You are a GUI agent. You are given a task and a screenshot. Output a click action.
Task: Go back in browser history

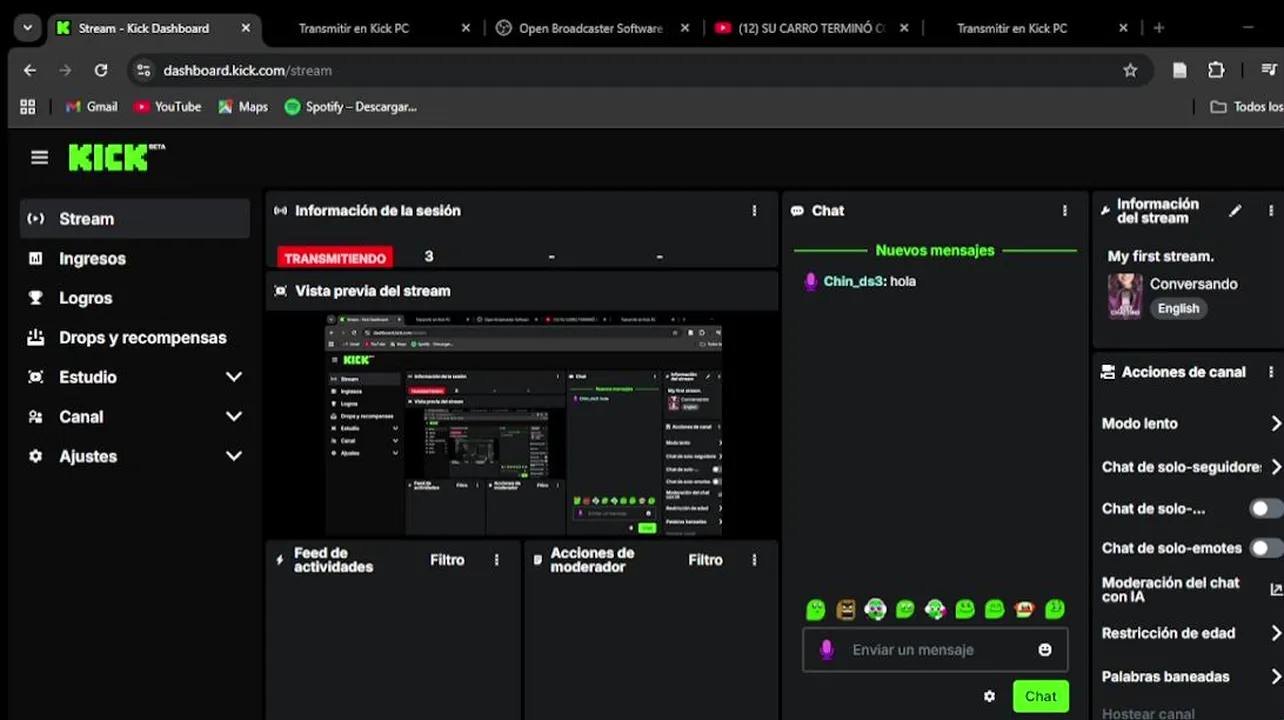(30, 70)
